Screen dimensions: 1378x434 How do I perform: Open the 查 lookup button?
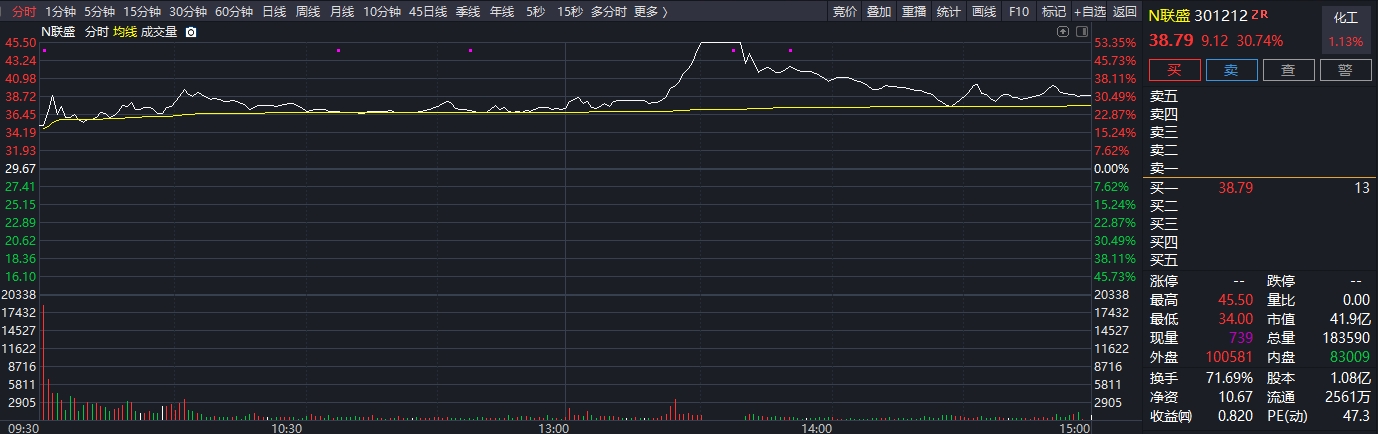coord(1288,70)
